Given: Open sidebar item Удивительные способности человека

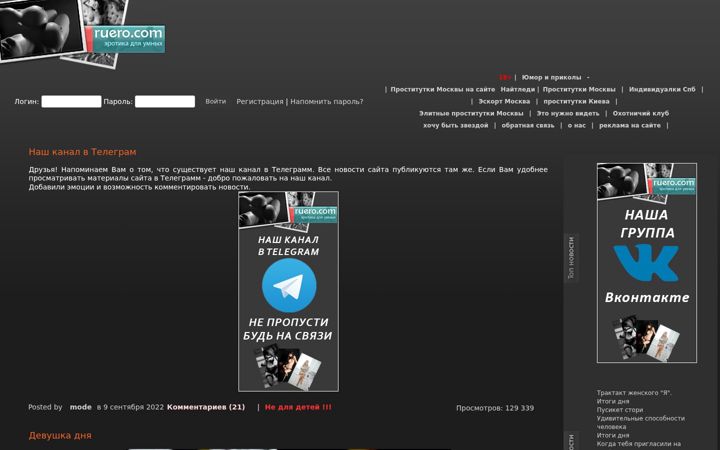Looking at the screenshot, I should (x=641, y=422).
